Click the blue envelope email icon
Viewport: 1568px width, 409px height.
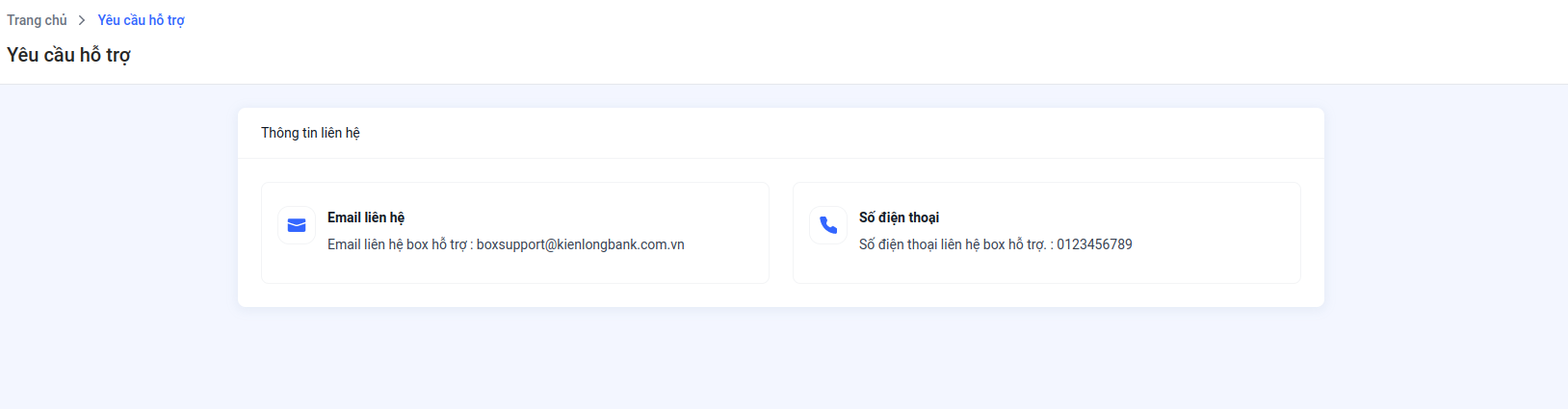[297, 225]
